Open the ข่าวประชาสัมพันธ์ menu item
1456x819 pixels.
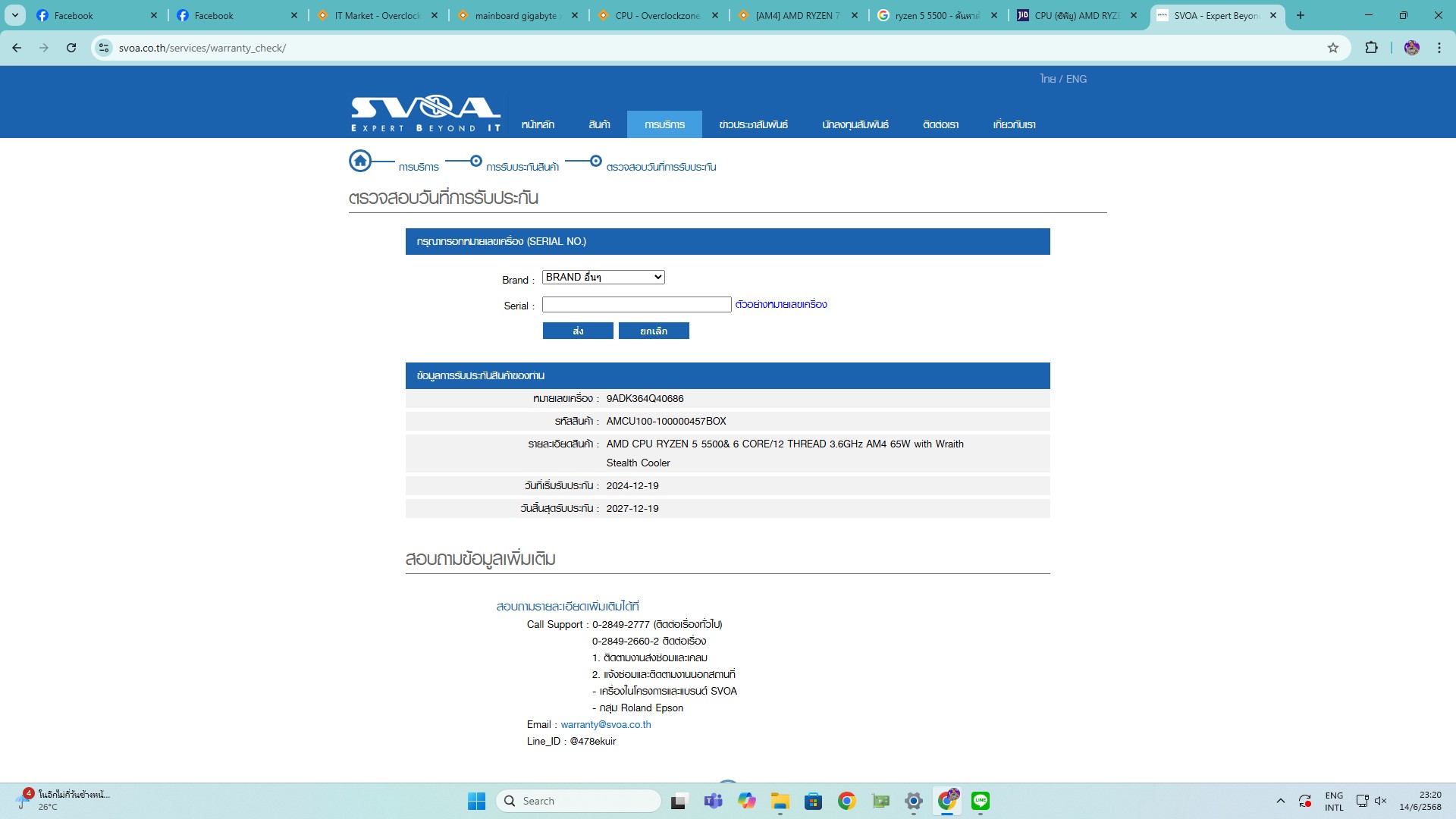[753, 124]
